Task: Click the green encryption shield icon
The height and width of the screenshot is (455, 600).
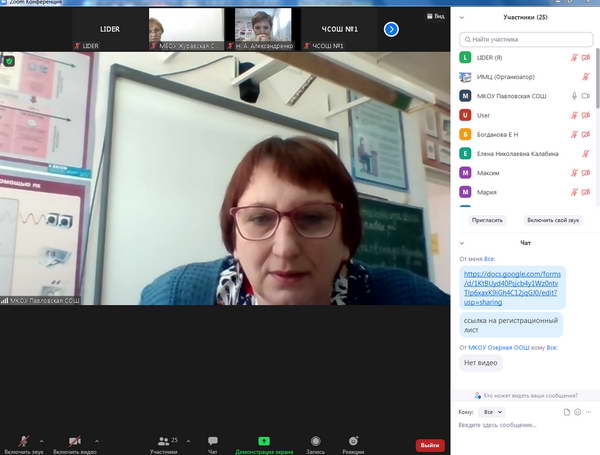Action: [9, 61]
